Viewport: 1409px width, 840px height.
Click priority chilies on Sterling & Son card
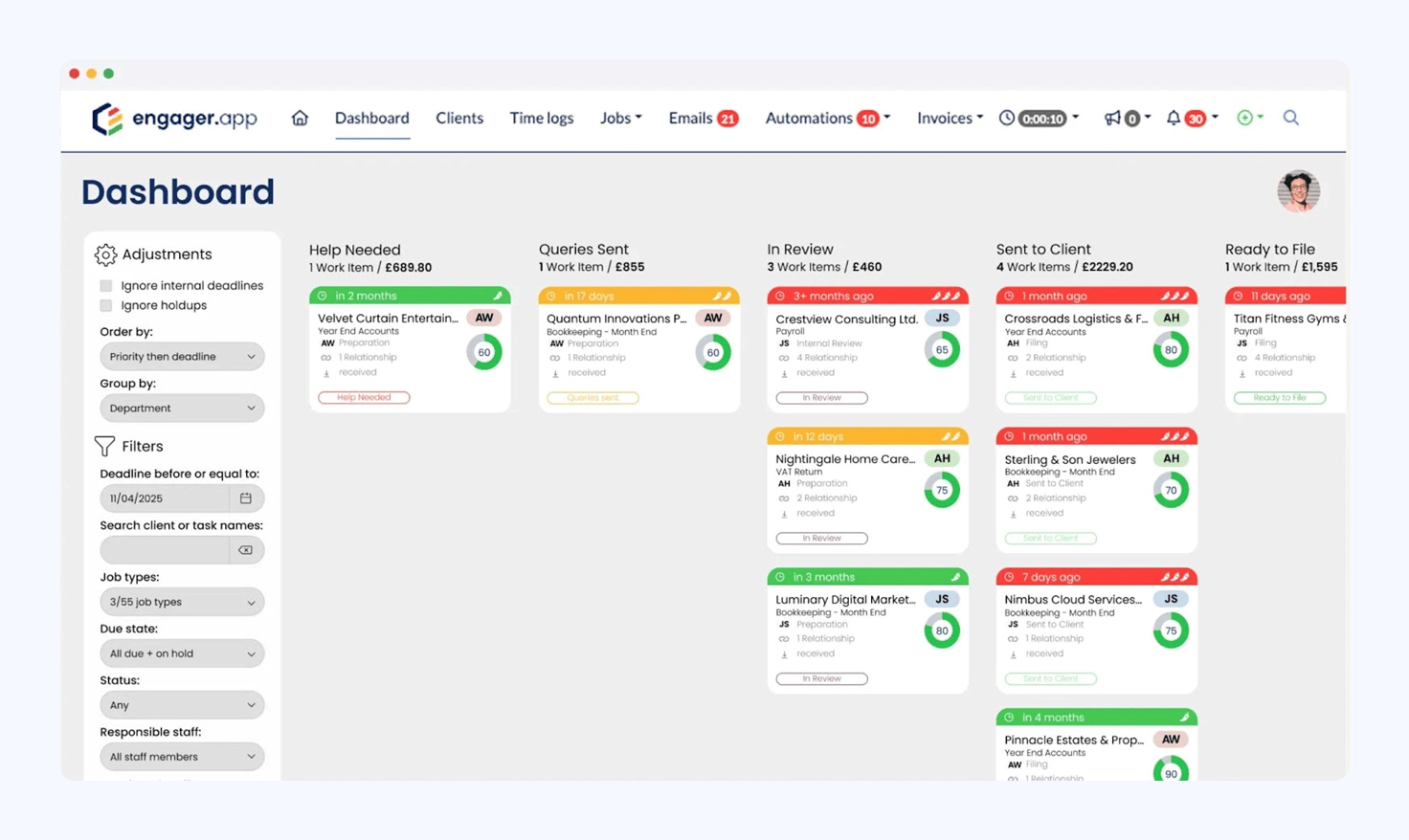point(1174,436)
